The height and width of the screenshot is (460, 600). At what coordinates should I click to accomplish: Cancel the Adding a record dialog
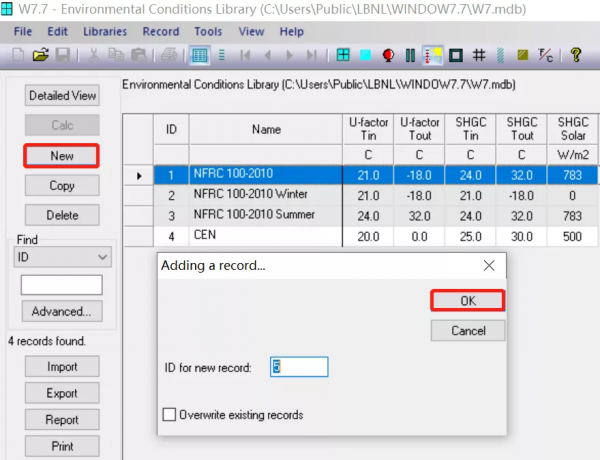[468, 331]
